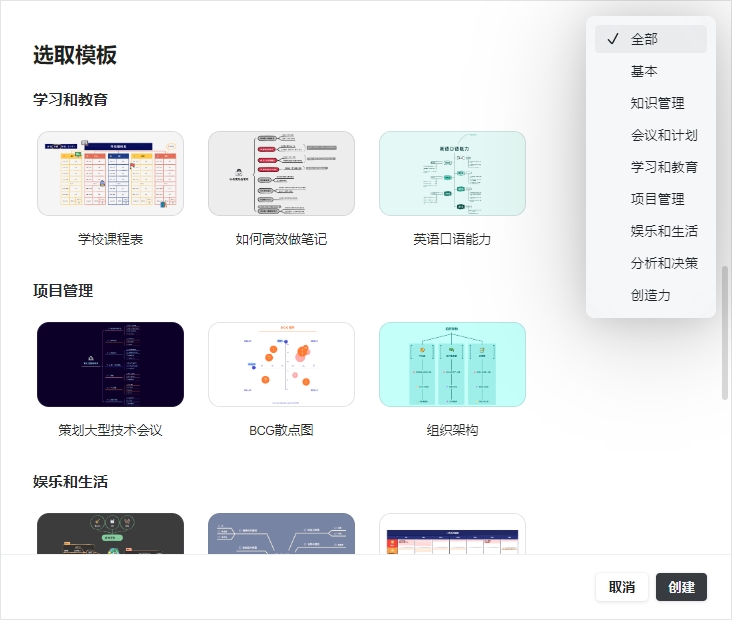This screenshot has height=620, width=732.
Task: Click the 学习和教育 section heading
Action: pos(70,99)
